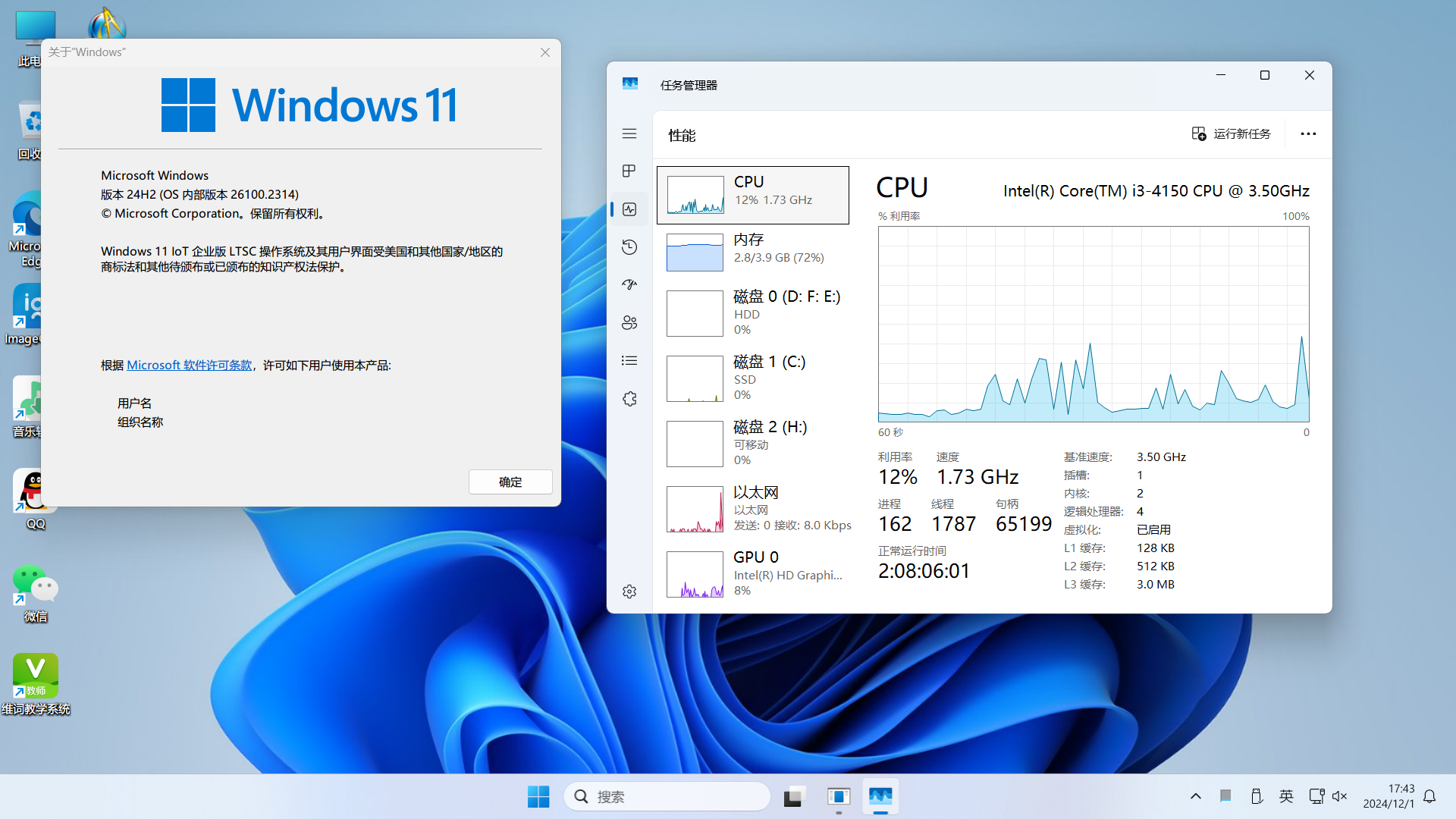1456x819 pixels.
Task: Expand the hamburger navigation menu
Action: coord(629,133)
